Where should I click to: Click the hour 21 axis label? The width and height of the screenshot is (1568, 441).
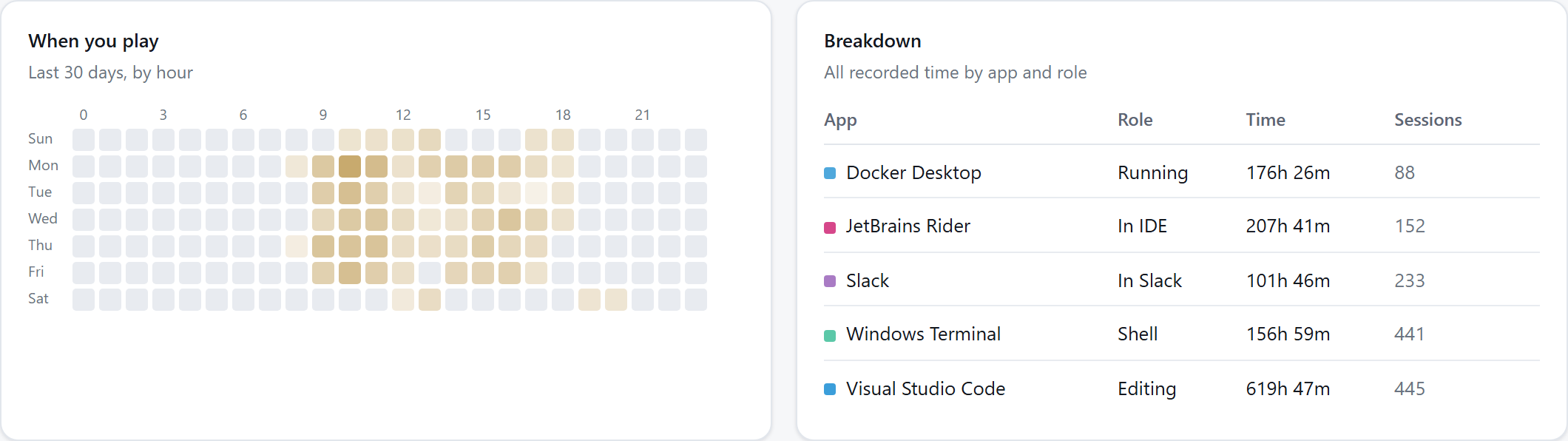pos(643,115)
